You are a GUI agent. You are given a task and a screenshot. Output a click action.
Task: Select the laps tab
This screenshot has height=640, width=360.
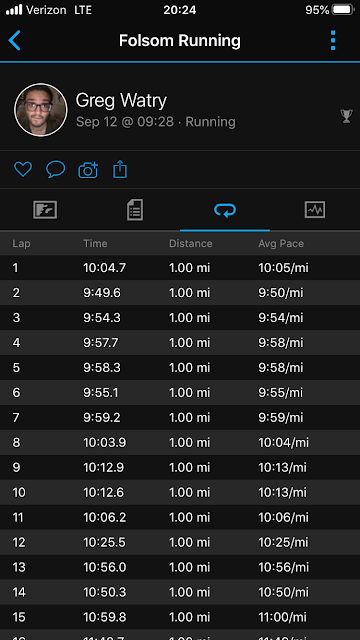pyautogui.click(x=225, y=210)
